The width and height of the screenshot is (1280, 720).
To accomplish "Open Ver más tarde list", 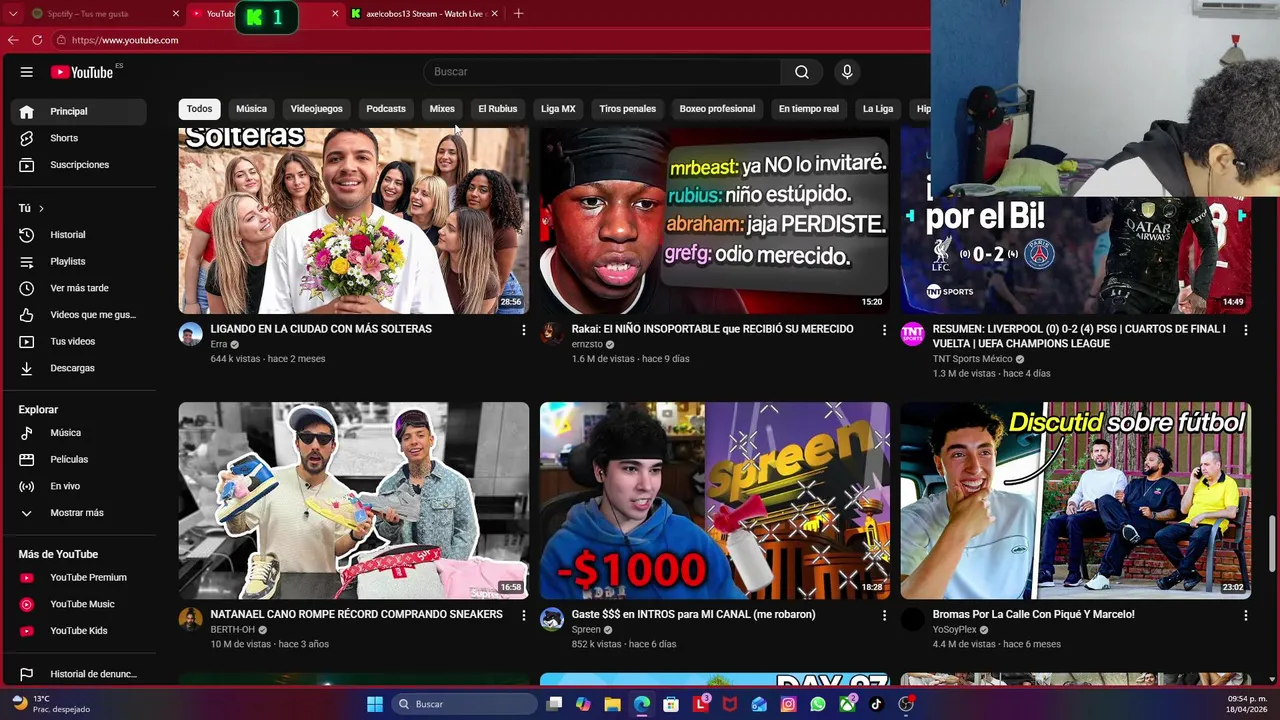I will 78,288.
